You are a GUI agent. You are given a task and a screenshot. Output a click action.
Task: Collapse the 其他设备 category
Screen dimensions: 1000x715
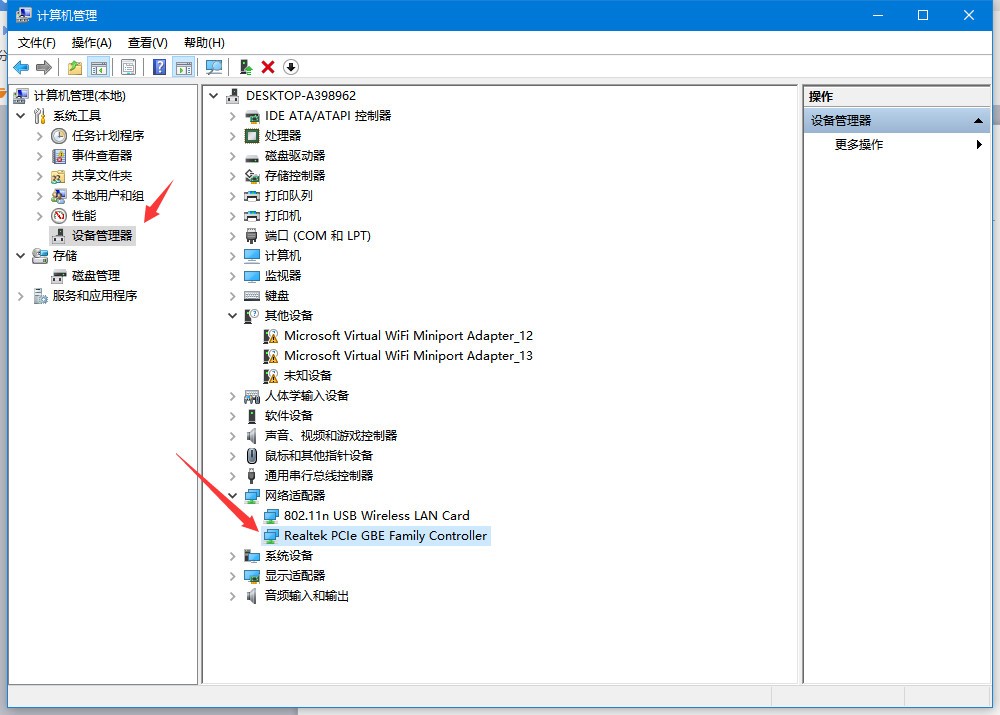pyautogui.click(x=232, y=316)
